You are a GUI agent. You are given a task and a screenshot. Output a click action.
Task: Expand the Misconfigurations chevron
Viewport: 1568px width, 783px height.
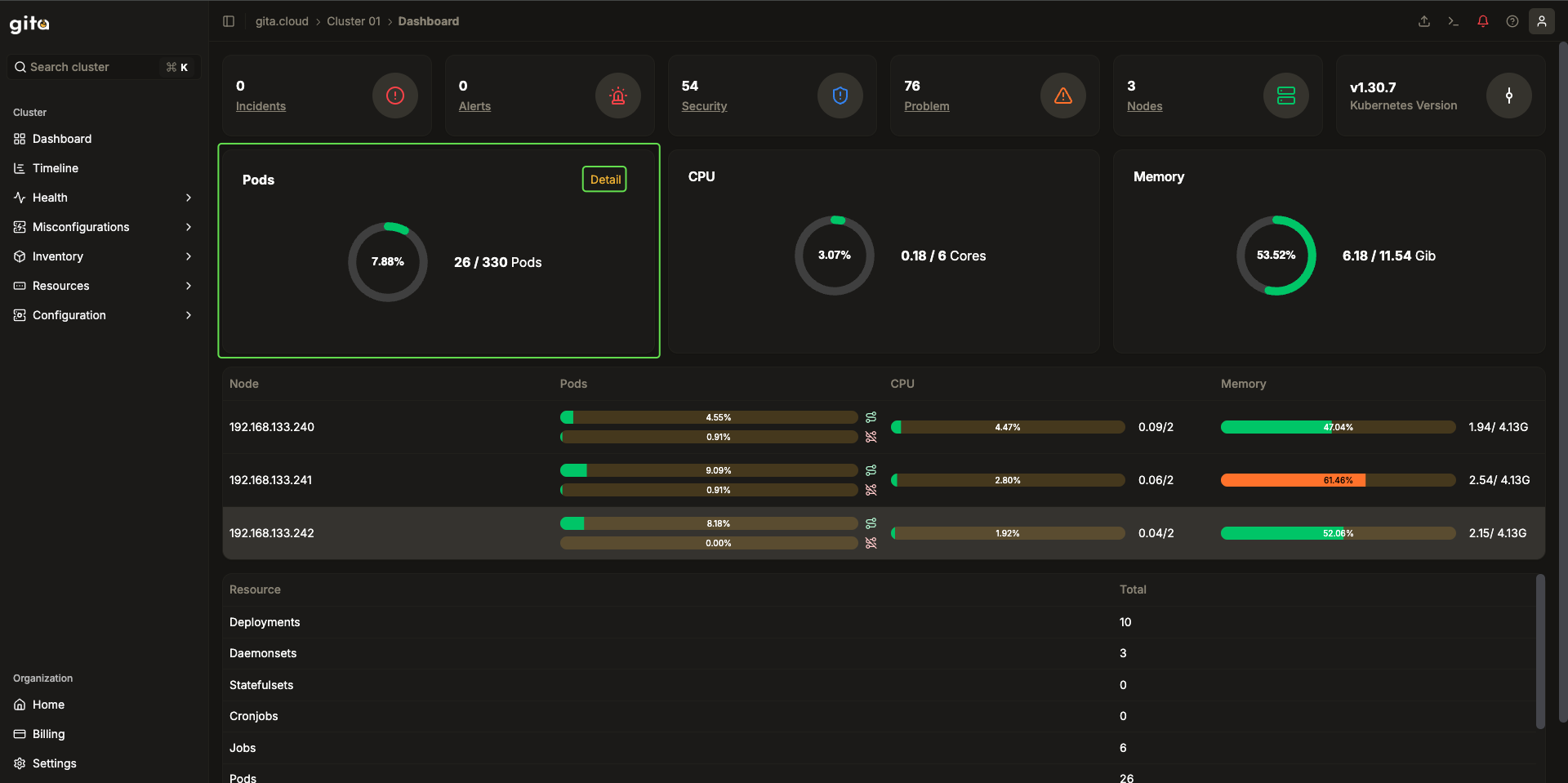tap(189, 227)
